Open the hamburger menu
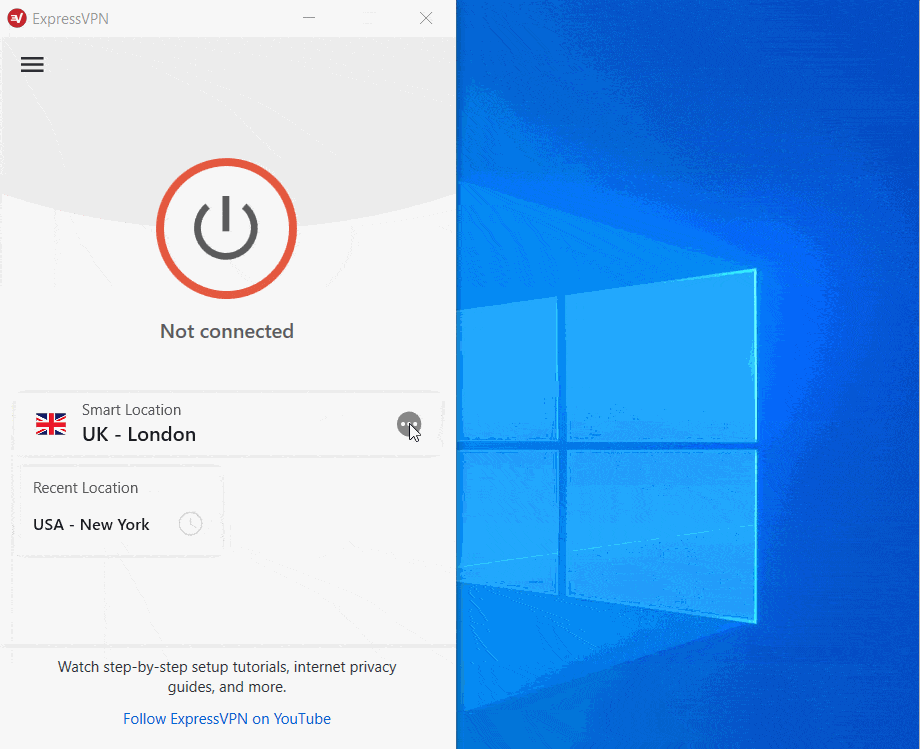920x749 pixels. [x=32, y=65]
